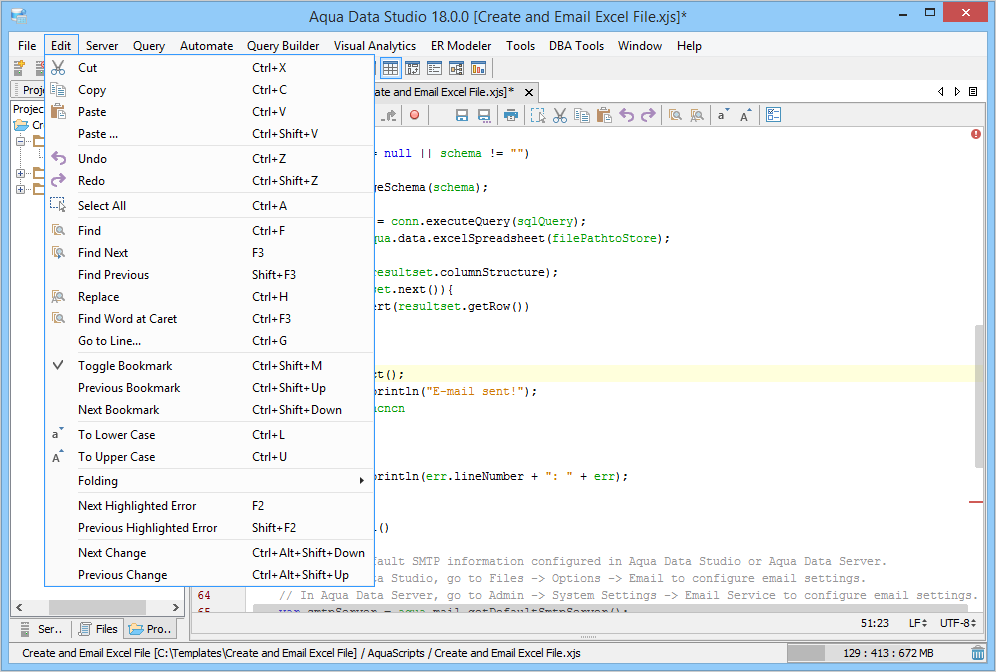
Task: Click the garbage collection trash icon
Action: tap(977, 653)
